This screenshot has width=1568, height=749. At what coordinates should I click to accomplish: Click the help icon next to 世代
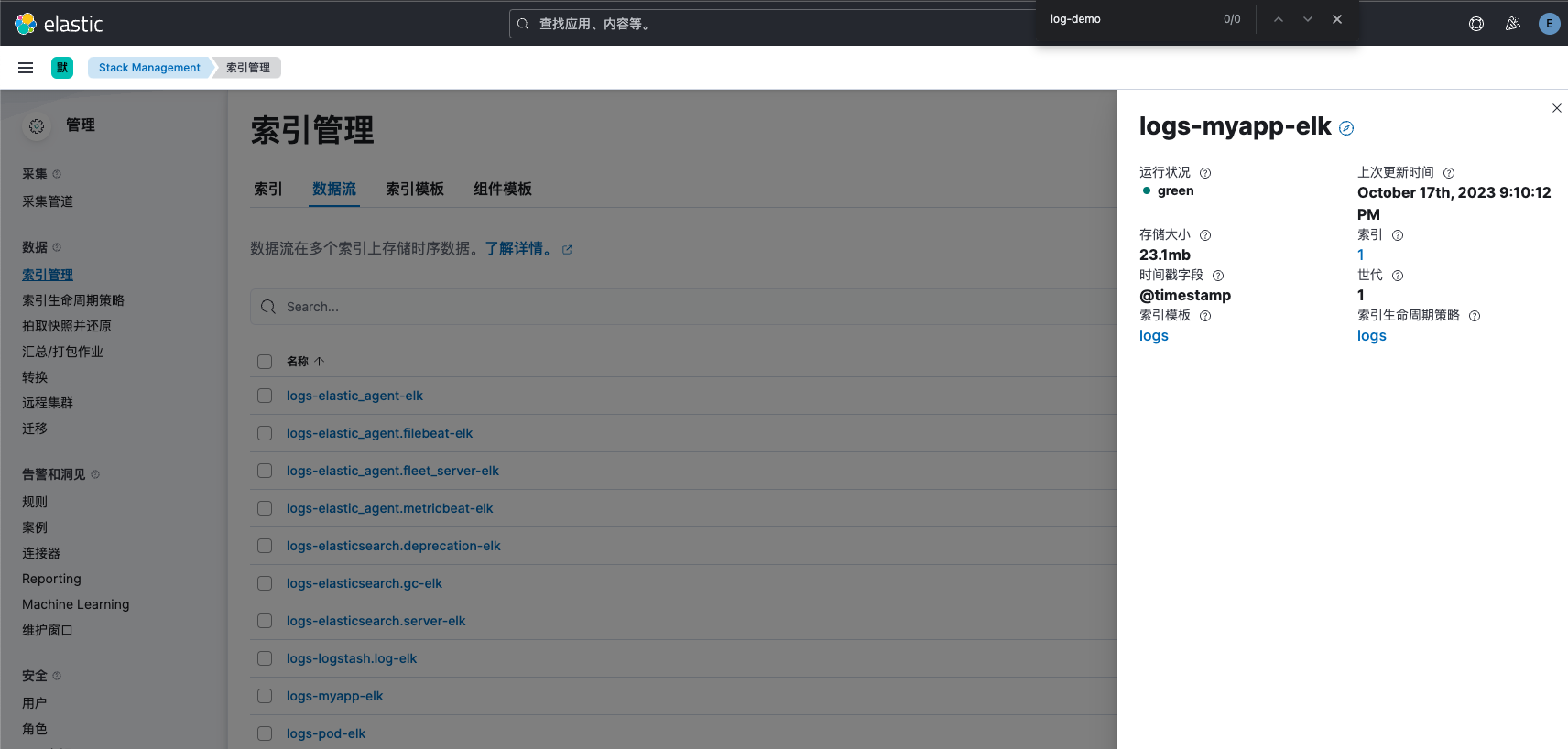point(1398,276)
